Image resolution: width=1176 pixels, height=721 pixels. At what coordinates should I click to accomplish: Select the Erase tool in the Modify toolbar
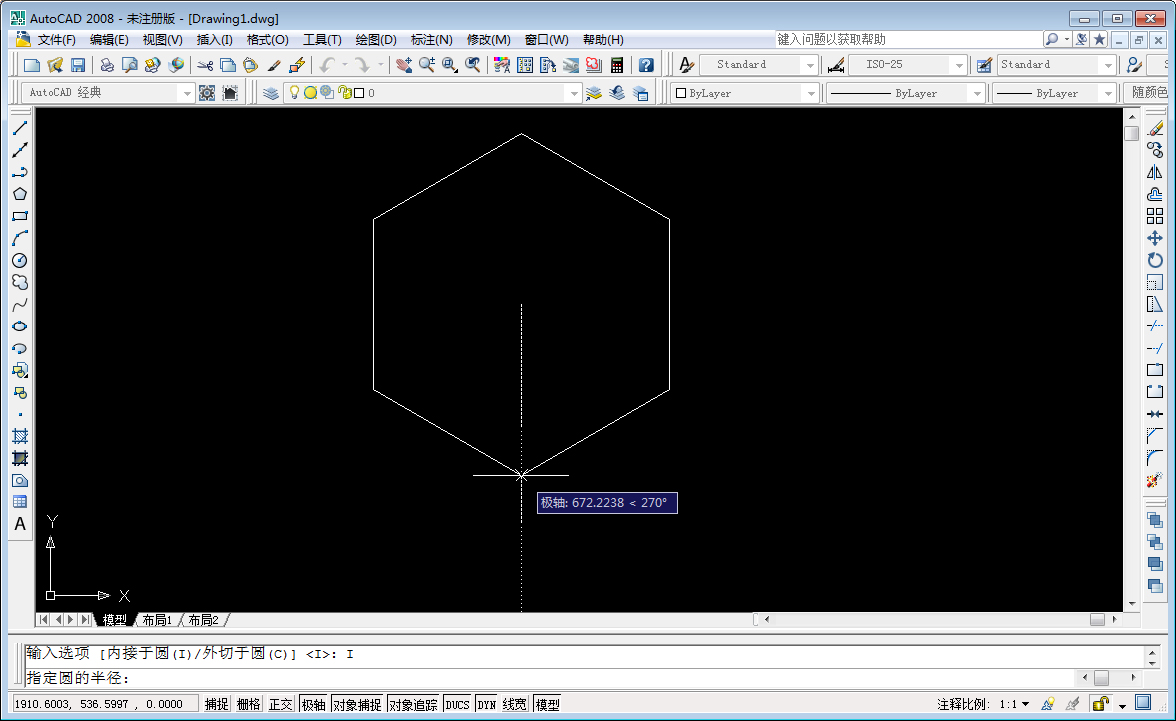(x=1155, y=128)
